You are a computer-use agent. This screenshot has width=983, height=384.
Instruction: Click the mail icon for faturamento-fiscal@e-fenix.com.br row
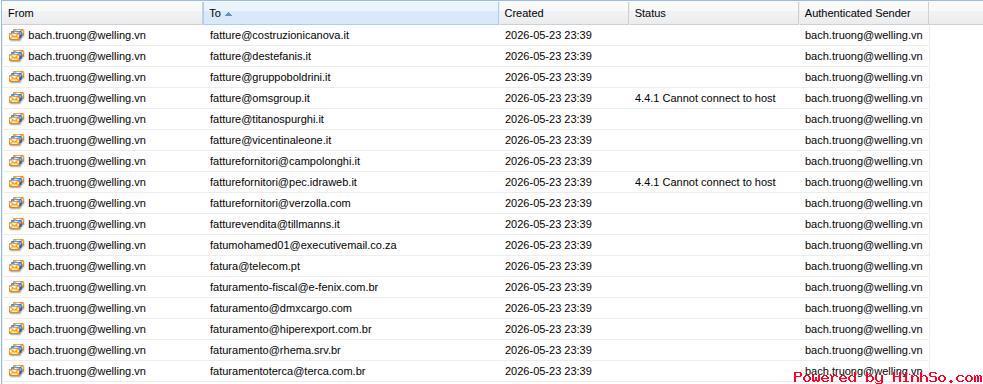16,287
